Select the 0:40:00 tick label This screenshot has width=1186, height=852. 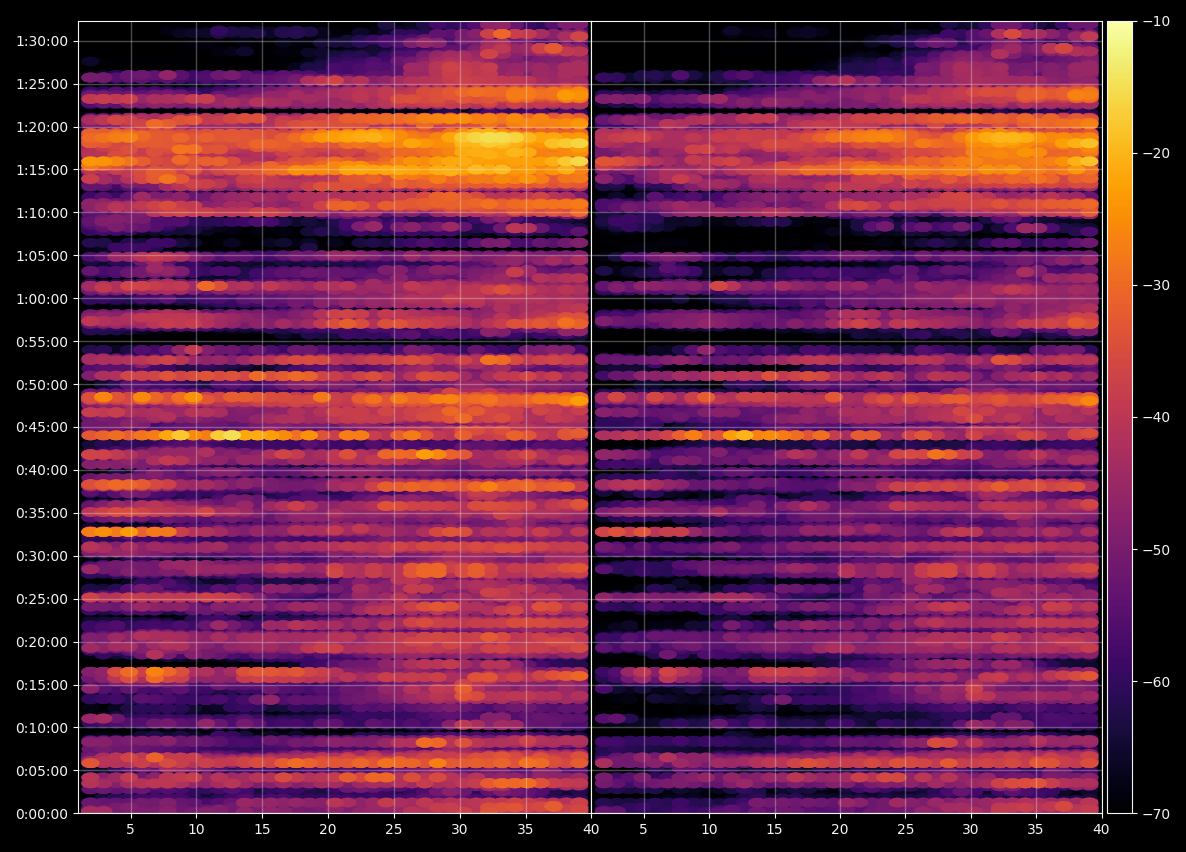pos(42,471)
